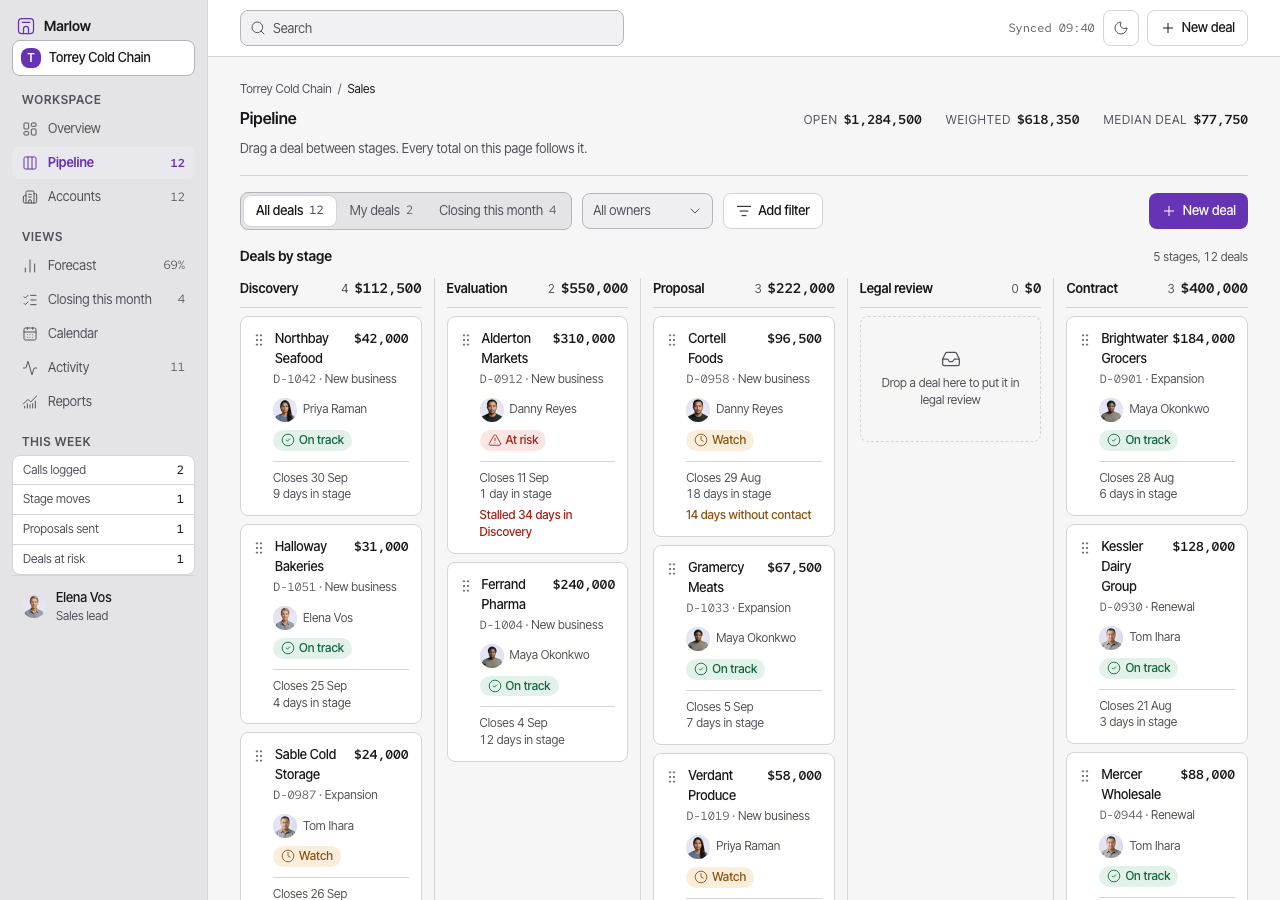Screen dimensions: 1280x900
Task: Open the All owners dropdown
Action: point(647,211)
